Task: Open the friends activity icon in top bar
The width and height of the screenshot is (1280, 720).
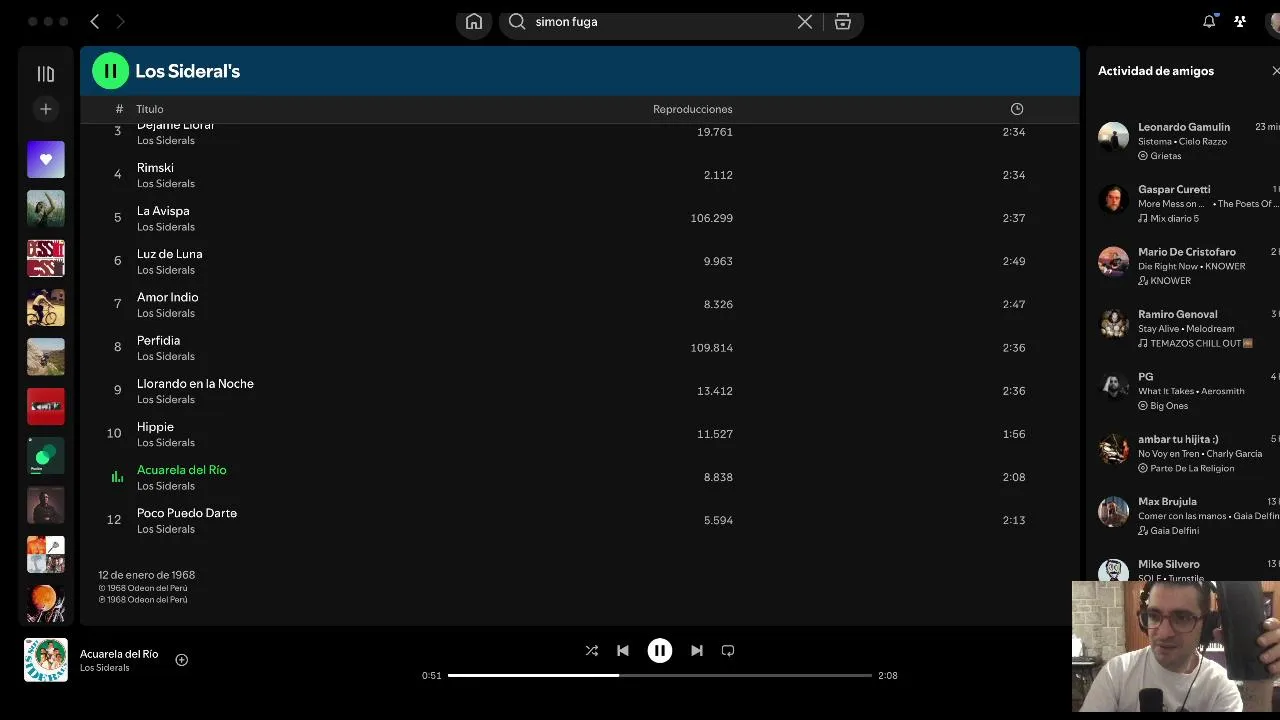Action: pos(1240,21)
